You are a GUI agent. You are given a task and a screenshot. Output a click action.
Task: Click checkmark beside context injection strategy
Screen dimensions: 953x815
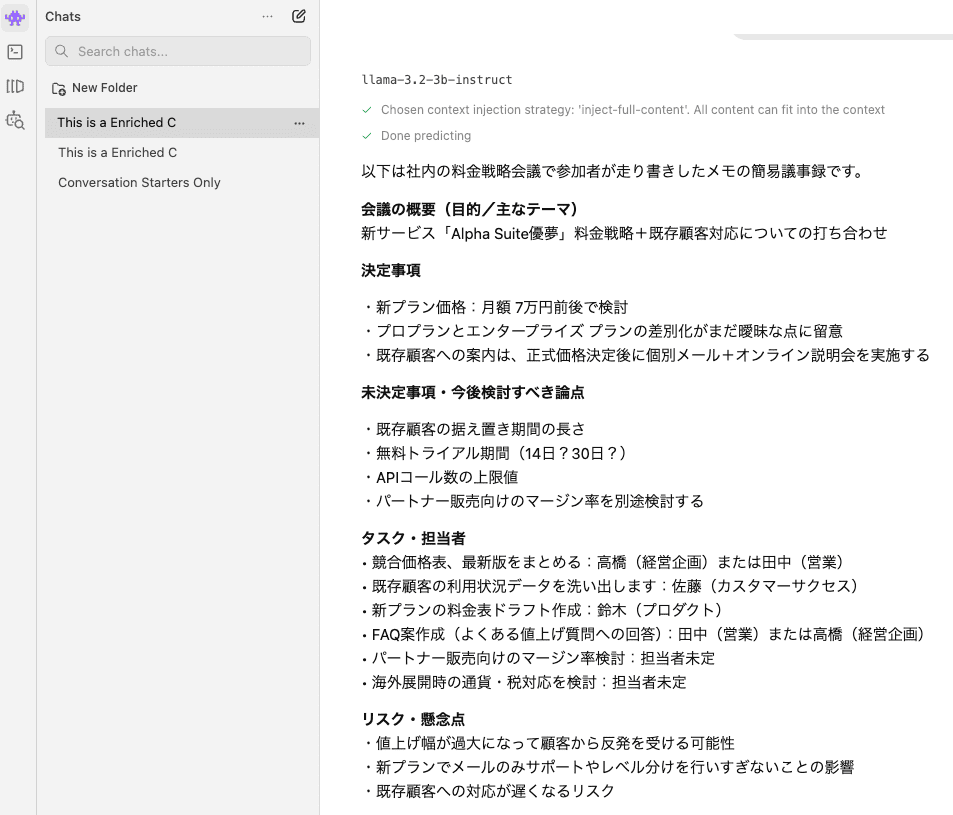pyautogui.click(x=367, y=110)
